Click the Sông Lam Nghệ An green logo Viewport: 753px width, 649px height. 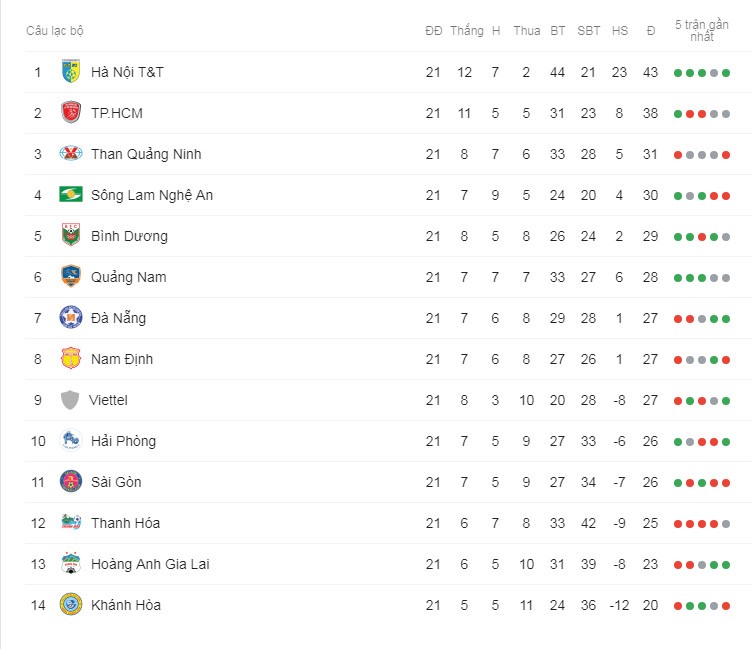coord(71,195)
